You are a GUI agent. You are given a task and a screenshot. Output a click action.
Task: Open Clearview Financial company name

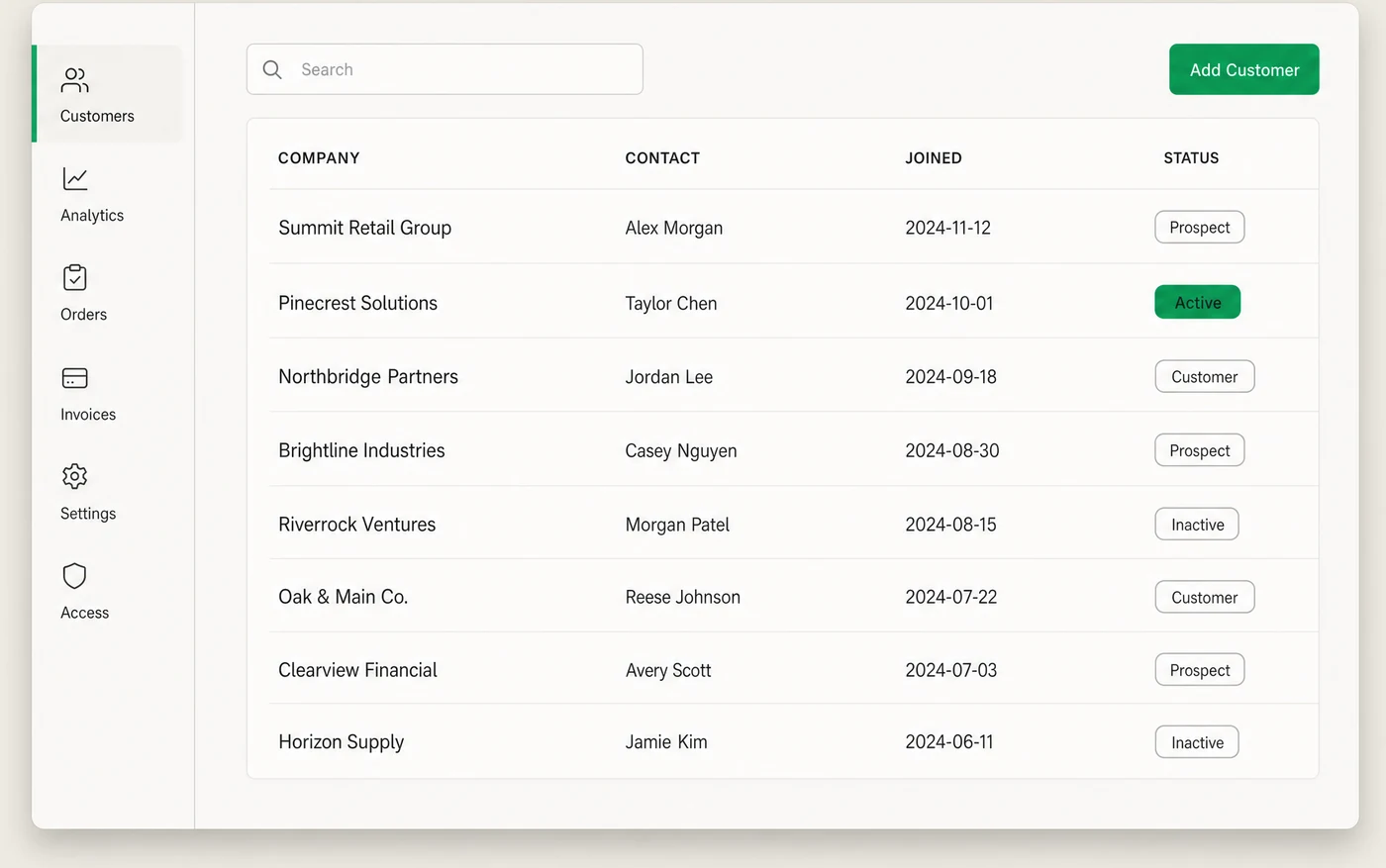tap(357, 670)
